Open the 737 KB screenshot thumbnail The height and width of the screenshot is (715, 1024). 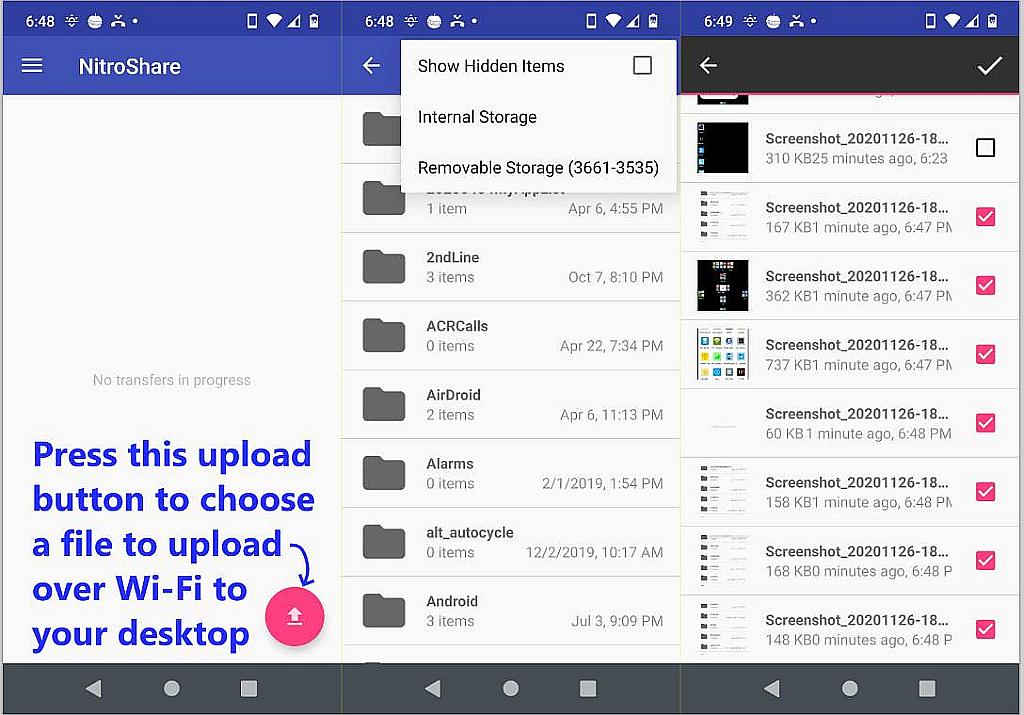click(722, 354)
